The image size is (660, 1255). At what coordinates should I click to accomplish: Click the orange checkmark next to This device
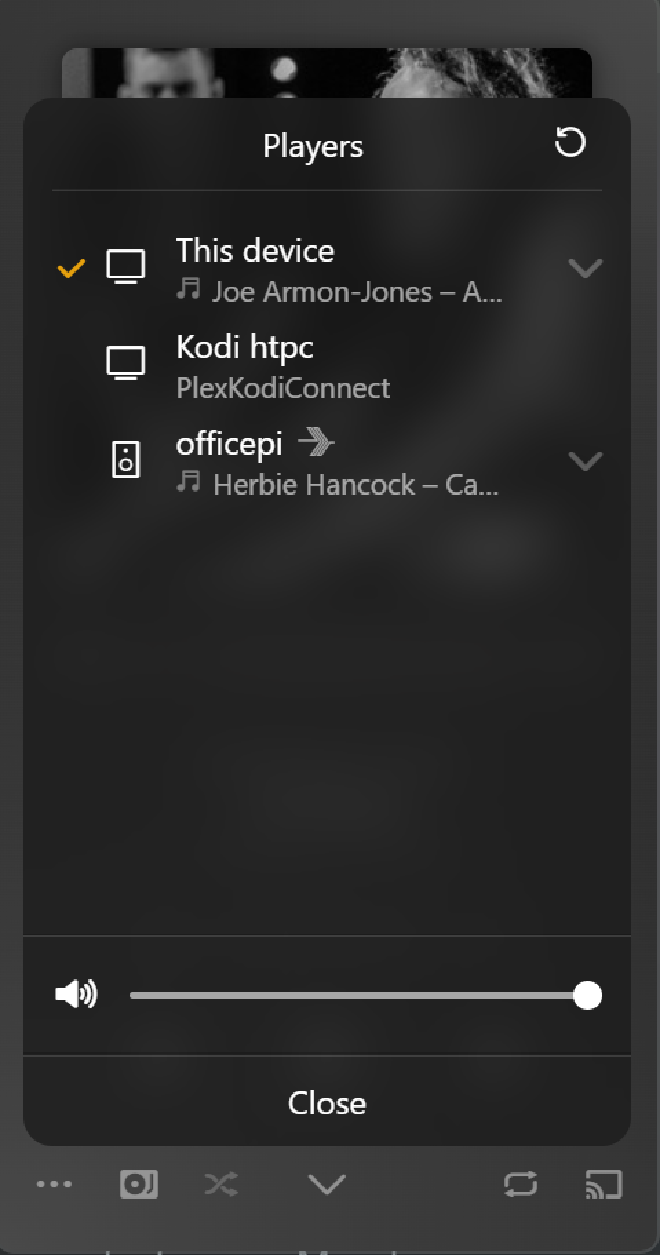coord(70,267)
